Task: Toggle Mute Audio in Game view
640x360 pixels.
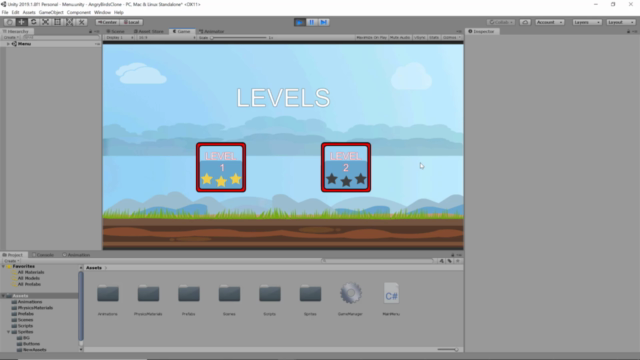Action: 400,38
